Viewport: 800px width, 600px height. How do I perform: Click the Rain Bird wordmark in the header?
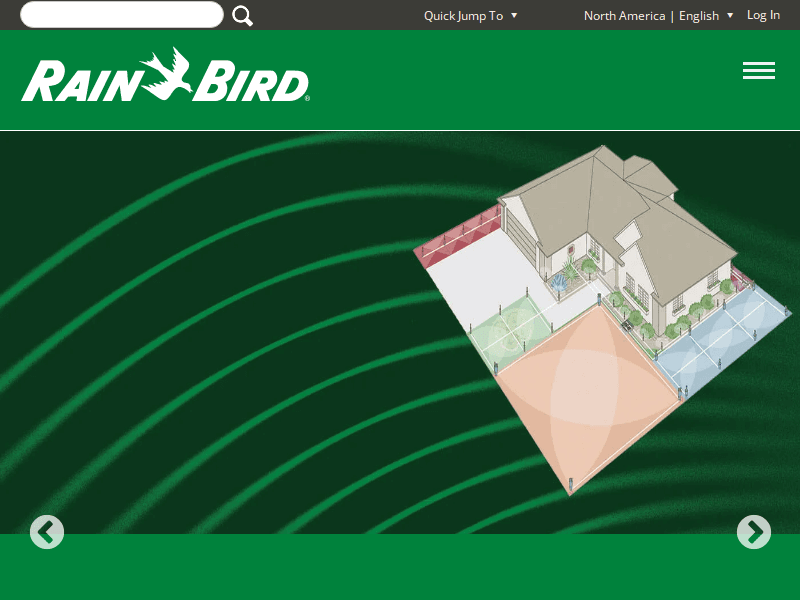click(165, 75)
